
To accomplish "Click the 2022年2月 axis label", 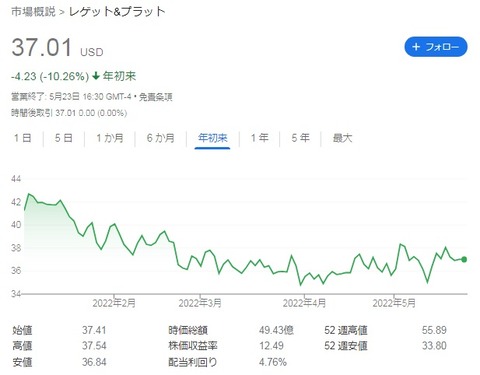I will tap(114, 303).
